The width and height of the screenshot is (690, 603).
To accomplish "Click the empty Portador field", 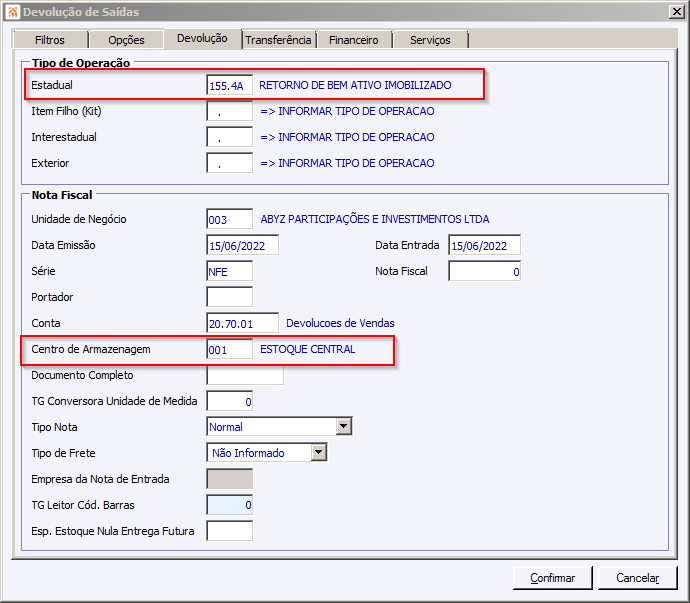I will tap(230, 297).
